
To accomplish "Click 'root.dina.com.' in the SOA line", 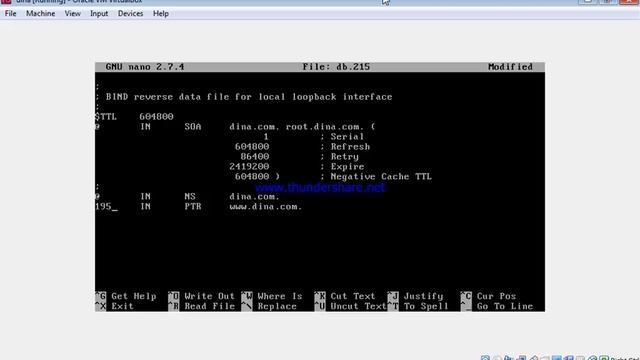I will tap(324, 127).
